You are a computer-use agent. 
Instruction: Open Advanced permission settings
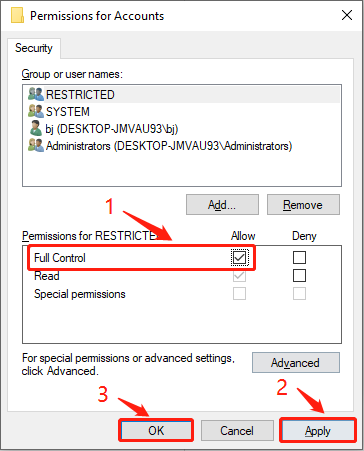point(296,362)
